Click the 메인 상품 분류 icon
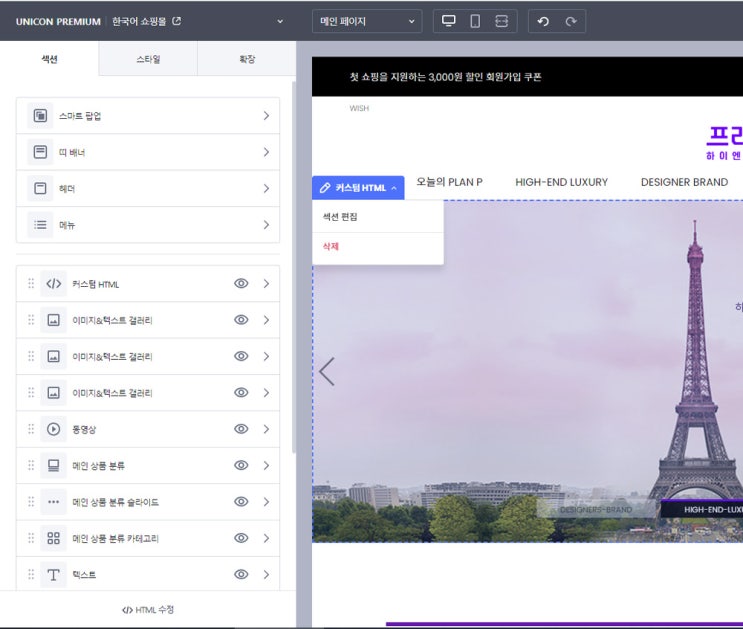This screenshot has width=743, height=629. click(x=54, y=465)
